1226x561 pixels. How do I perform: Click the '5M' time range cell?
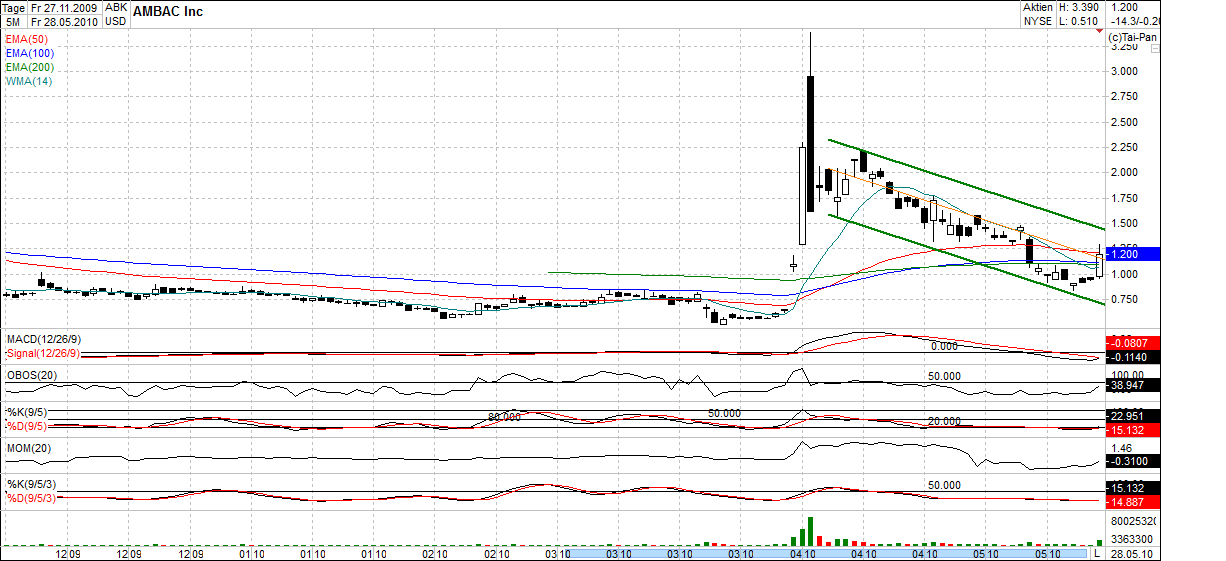pyautogui.click(x=14, y=21)
